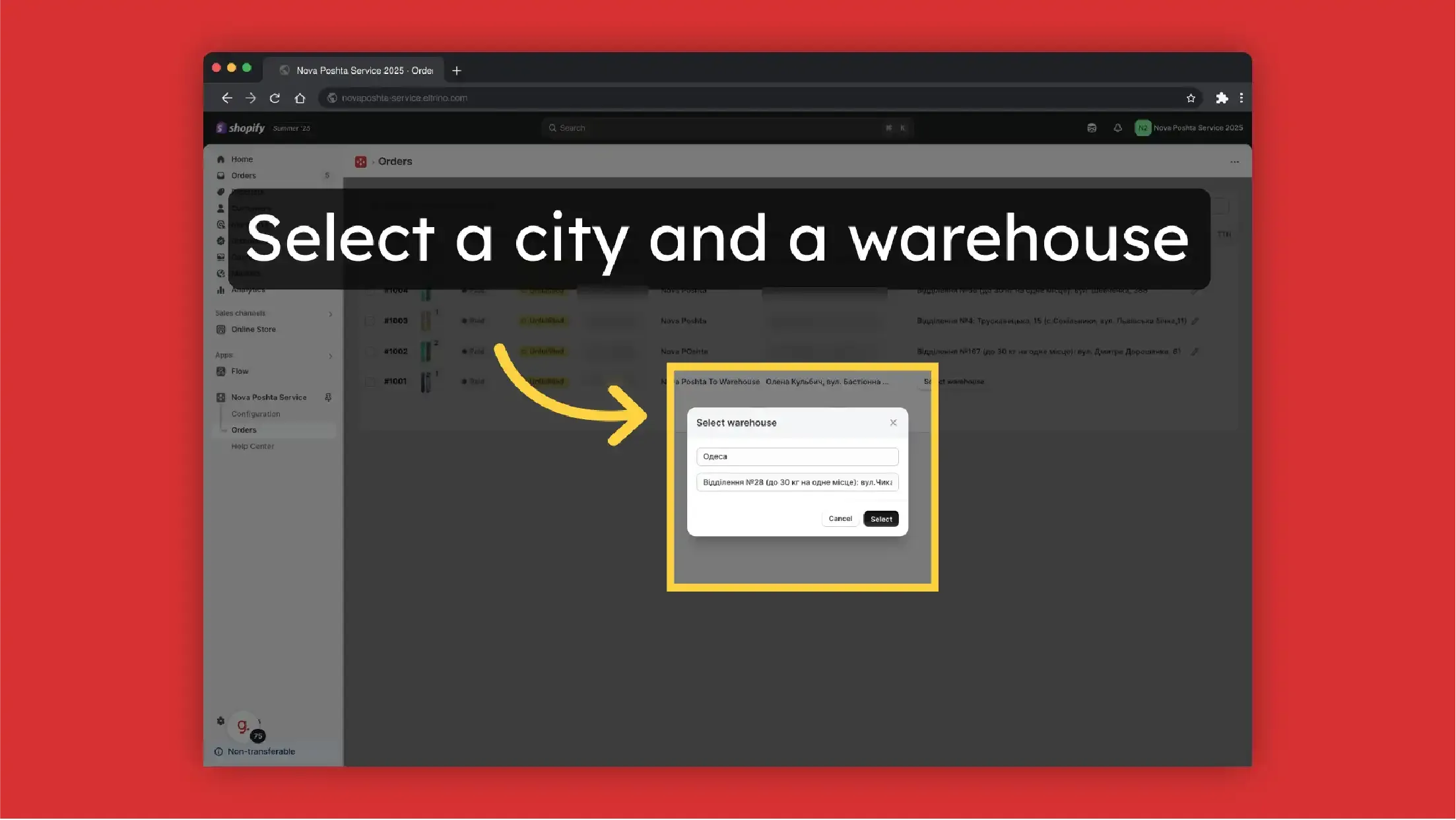This screenshot has height=820, width=1456.
Task: Click the Shopify logo
Action: (x=240, y=128)
